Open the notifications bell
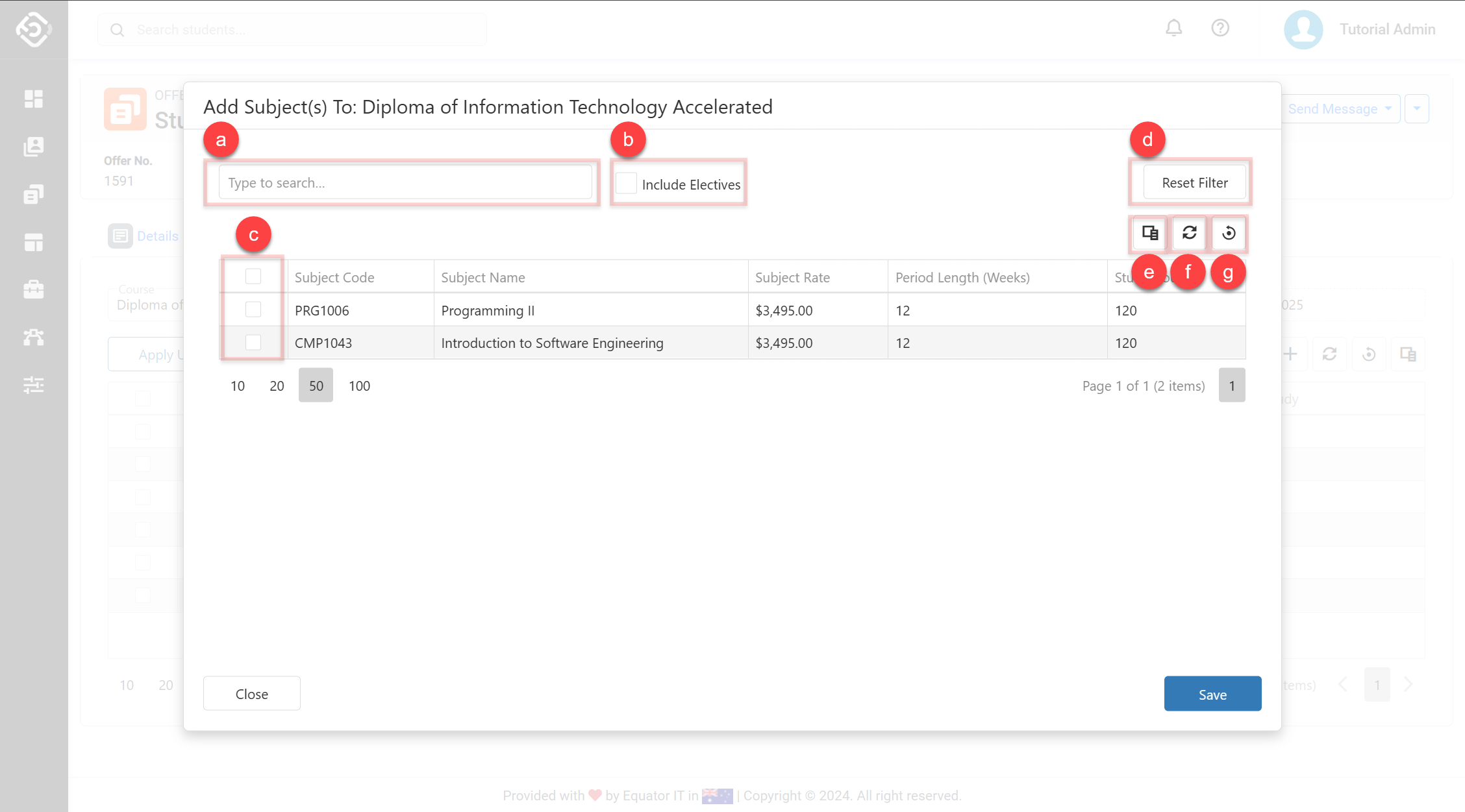Screen dimensions: 1465x812 [x=1173, y=29]
